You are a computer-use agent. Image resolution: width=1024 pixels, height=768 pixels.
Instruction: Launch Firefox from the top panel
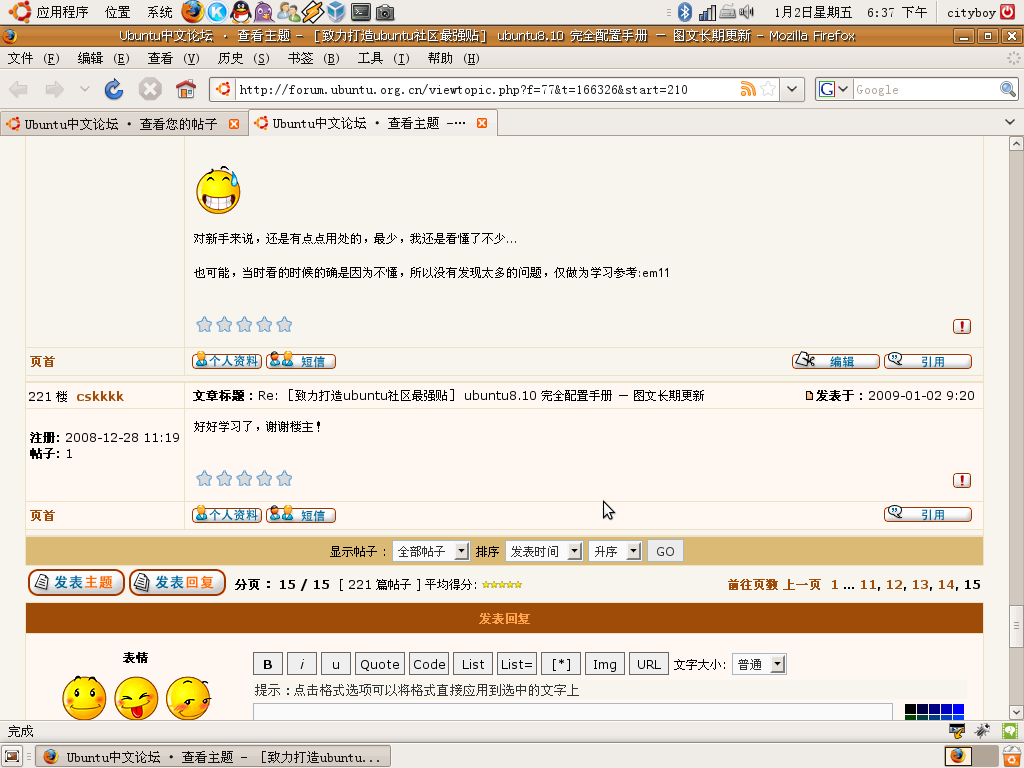[x=193, y=11]
